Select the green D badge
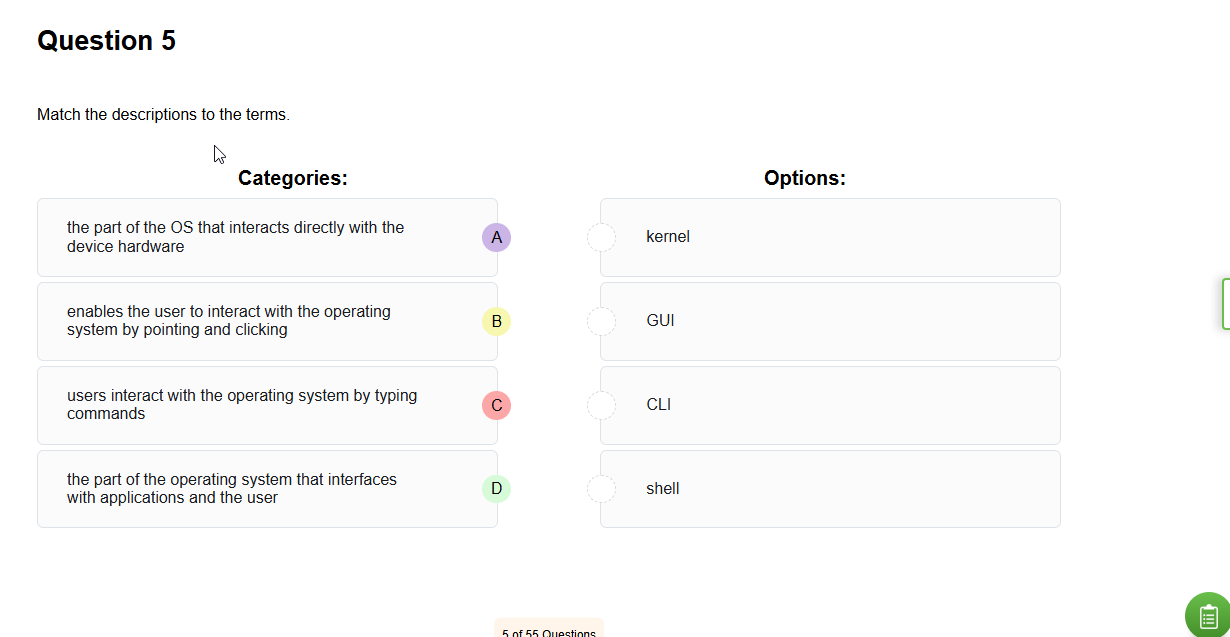1230x637 pixels. (496, 489)
